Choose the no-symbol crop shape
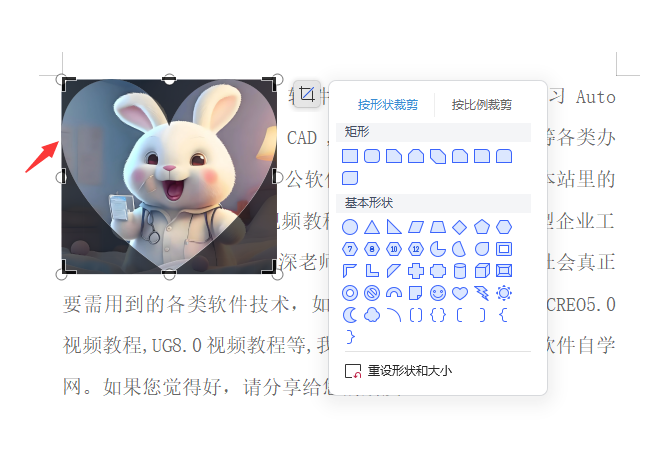The height and width of the screenshot is (456, 665). point(372,293)
